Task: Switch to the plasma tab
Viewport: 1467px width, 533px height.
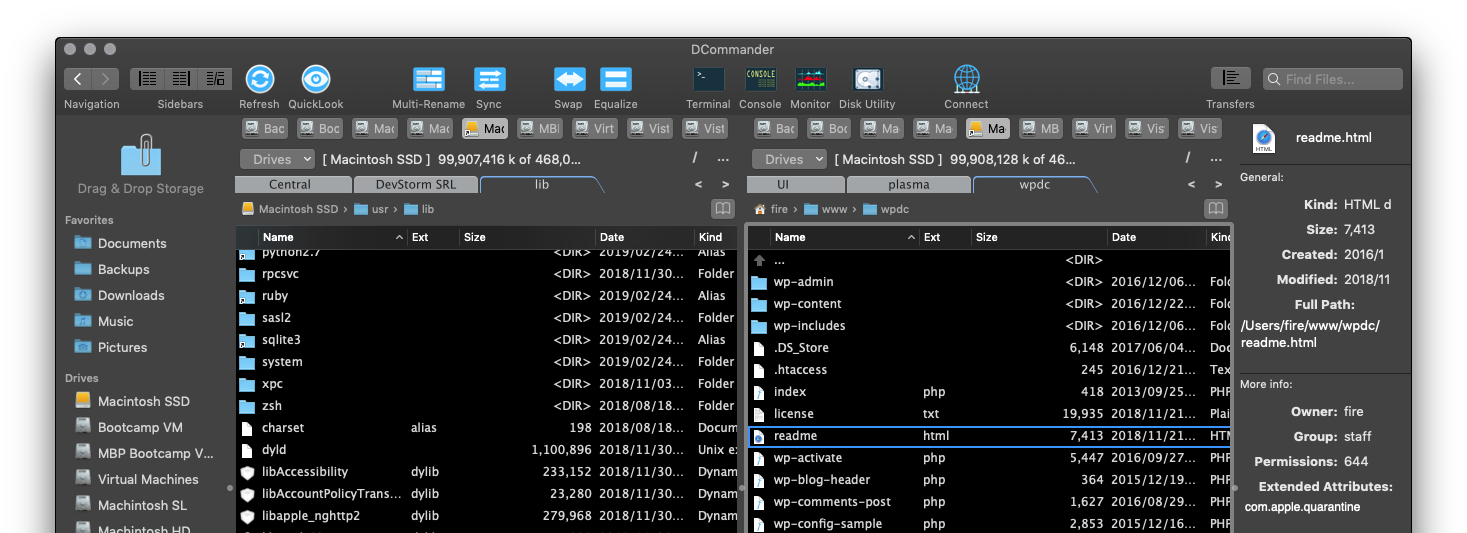Action: pyautogui.click(x=908, y=184)
